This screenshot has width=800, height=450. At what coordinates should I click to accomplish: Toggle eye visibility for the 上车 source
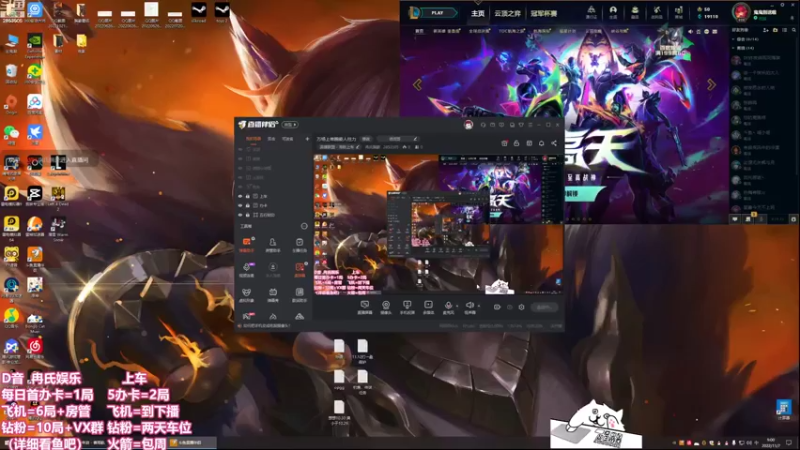point(240,196)
